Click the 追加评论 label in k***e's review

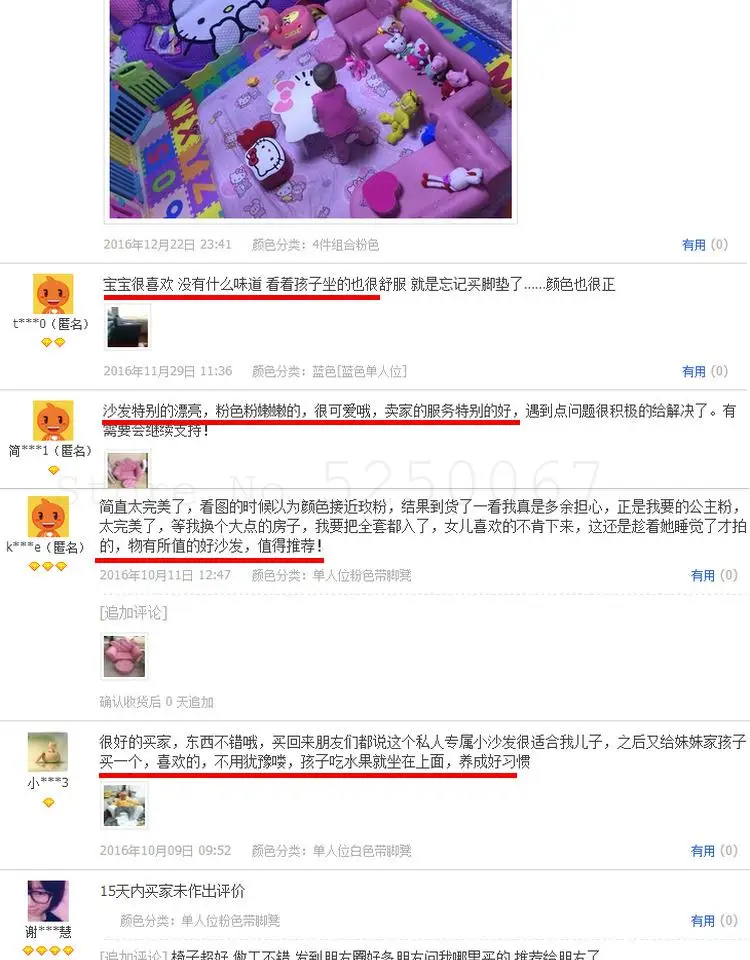pyautogui.click(x=133, y=613)
